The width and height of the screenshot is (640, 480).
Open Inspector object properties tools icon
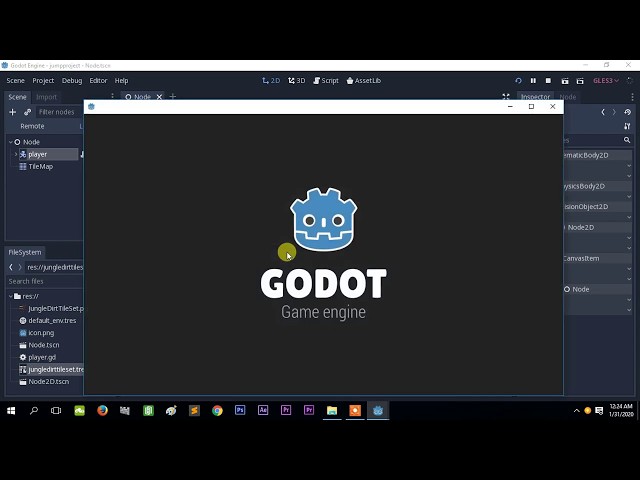tap(627, 127)
